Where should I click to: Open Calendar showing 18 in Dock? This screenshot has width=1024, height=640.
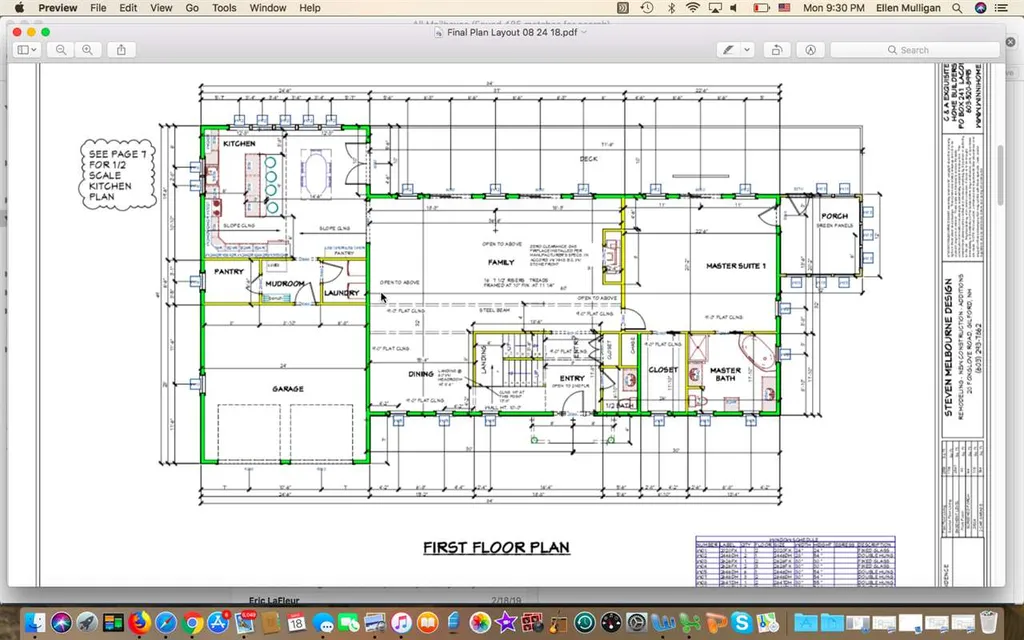[296, 622]
